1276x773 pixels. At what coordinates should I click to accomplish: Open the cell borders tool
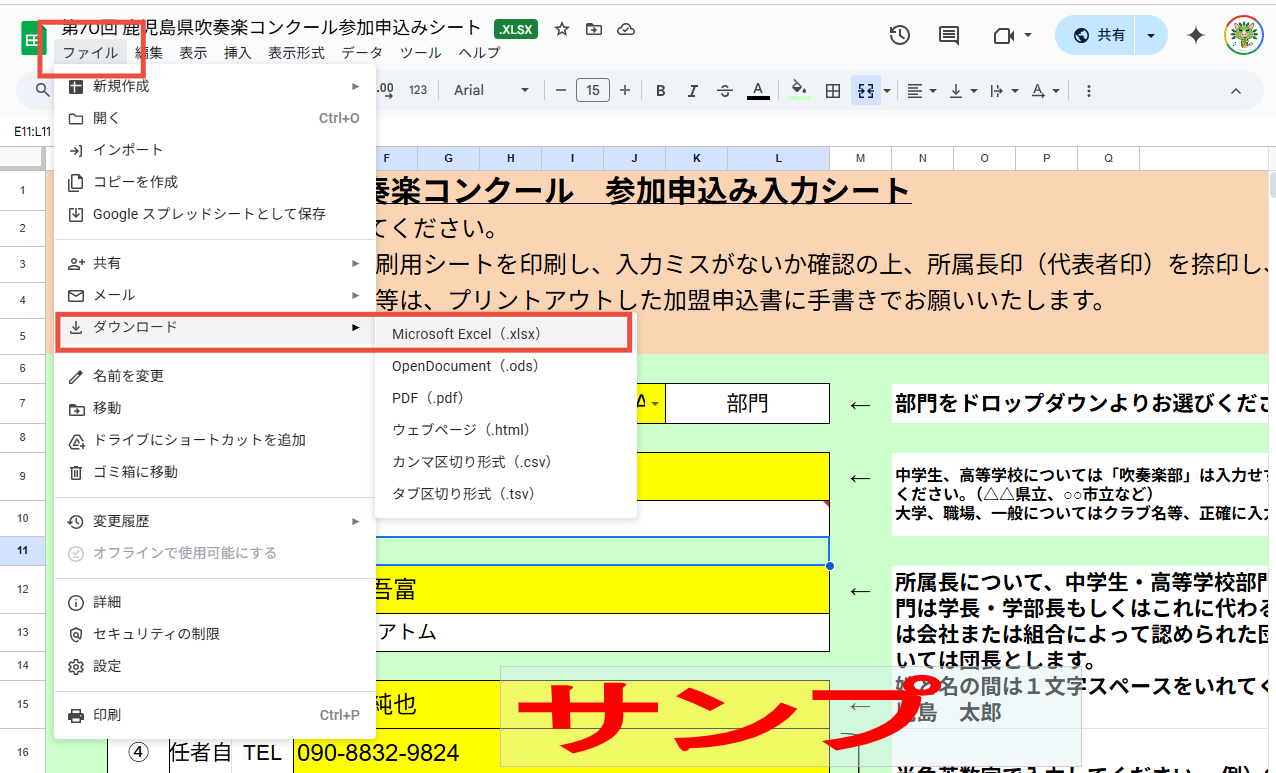[832, 91]
